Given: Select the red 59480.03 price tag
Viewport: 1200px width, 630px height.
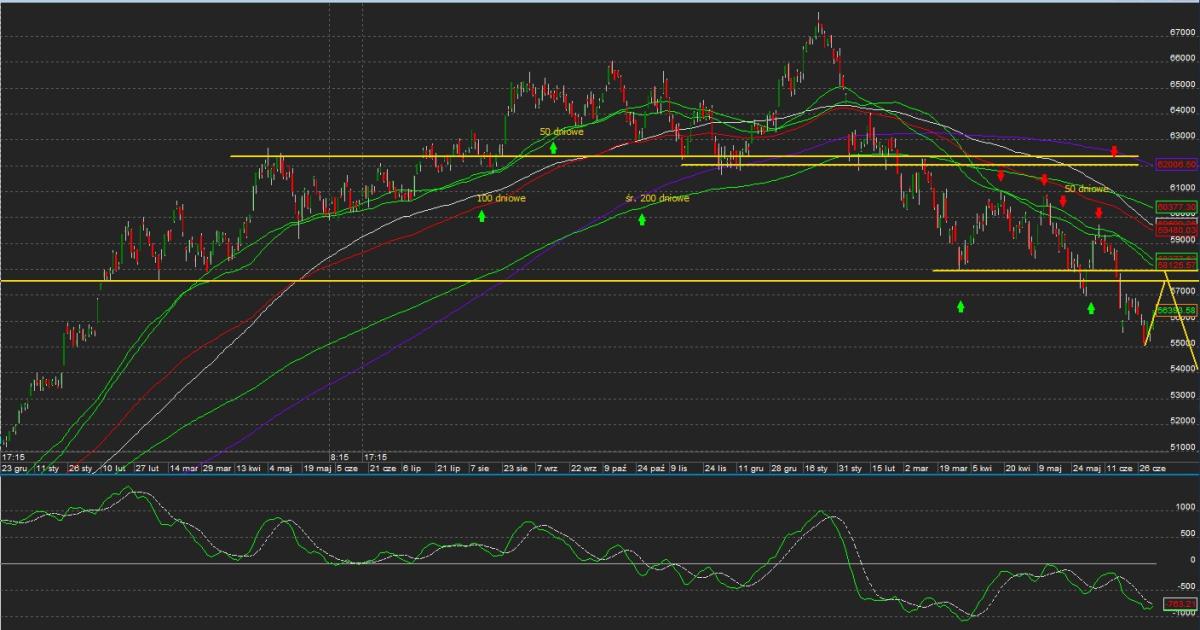Looking at the screenshot, I should [x=1176, y=229].
